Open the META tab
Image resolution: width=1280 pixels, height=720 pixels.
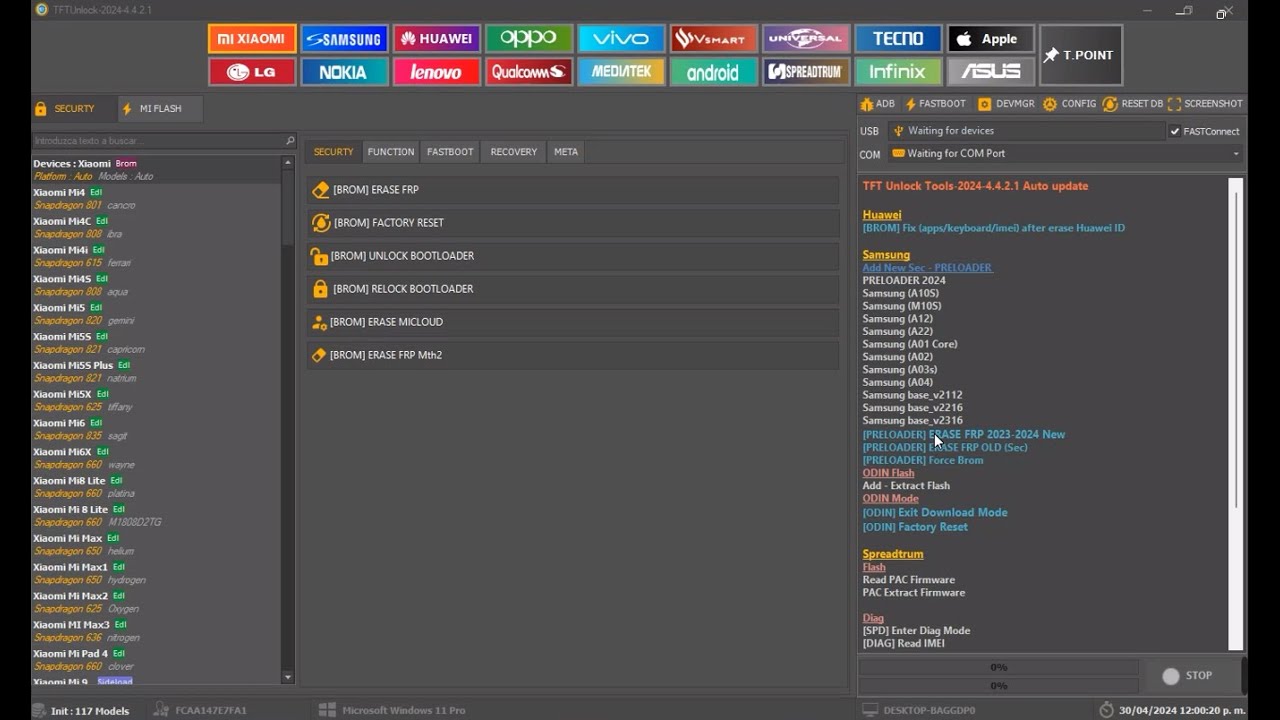[x=566, y=152]
